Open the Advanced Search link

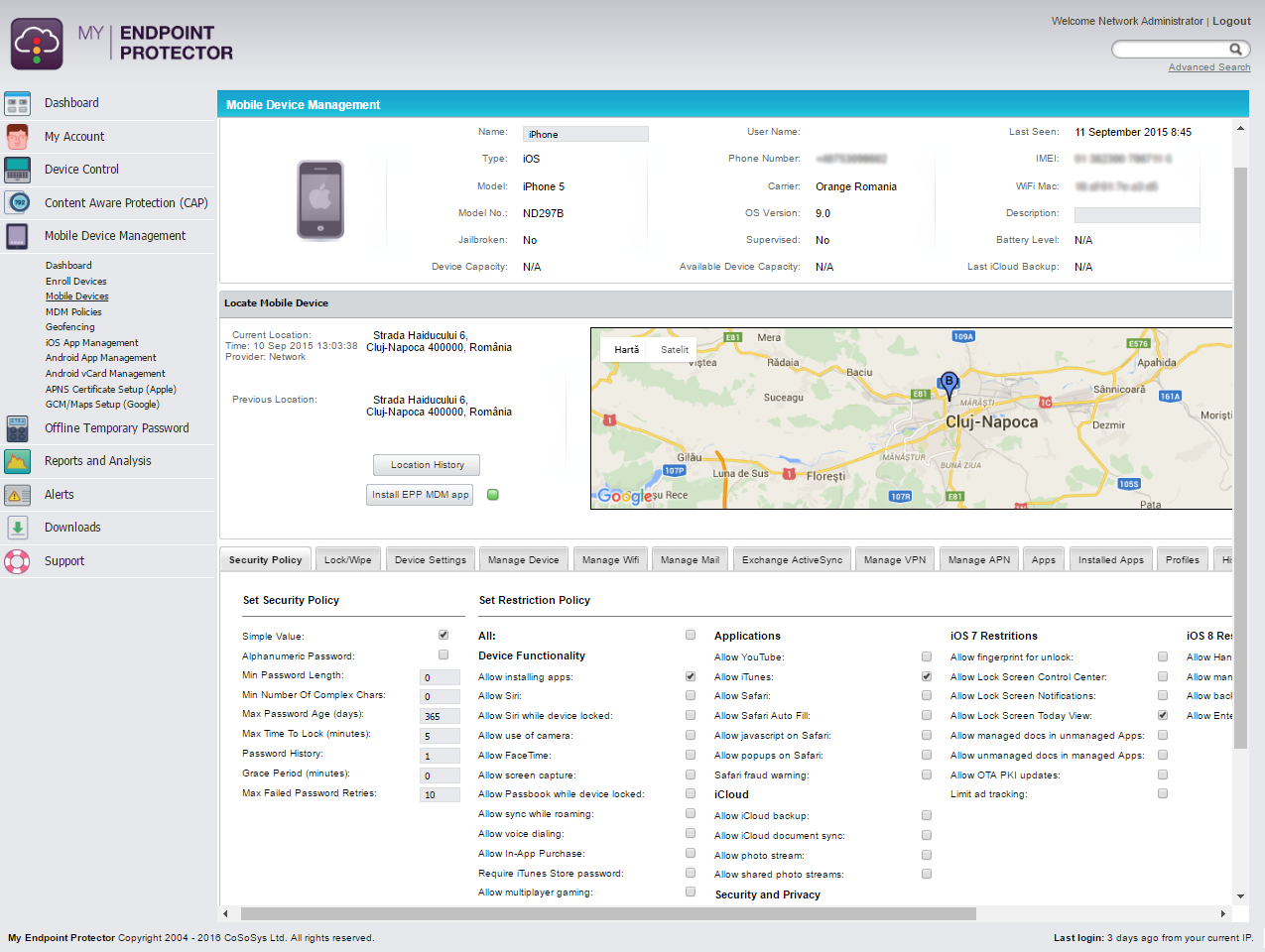(1209, 67)
